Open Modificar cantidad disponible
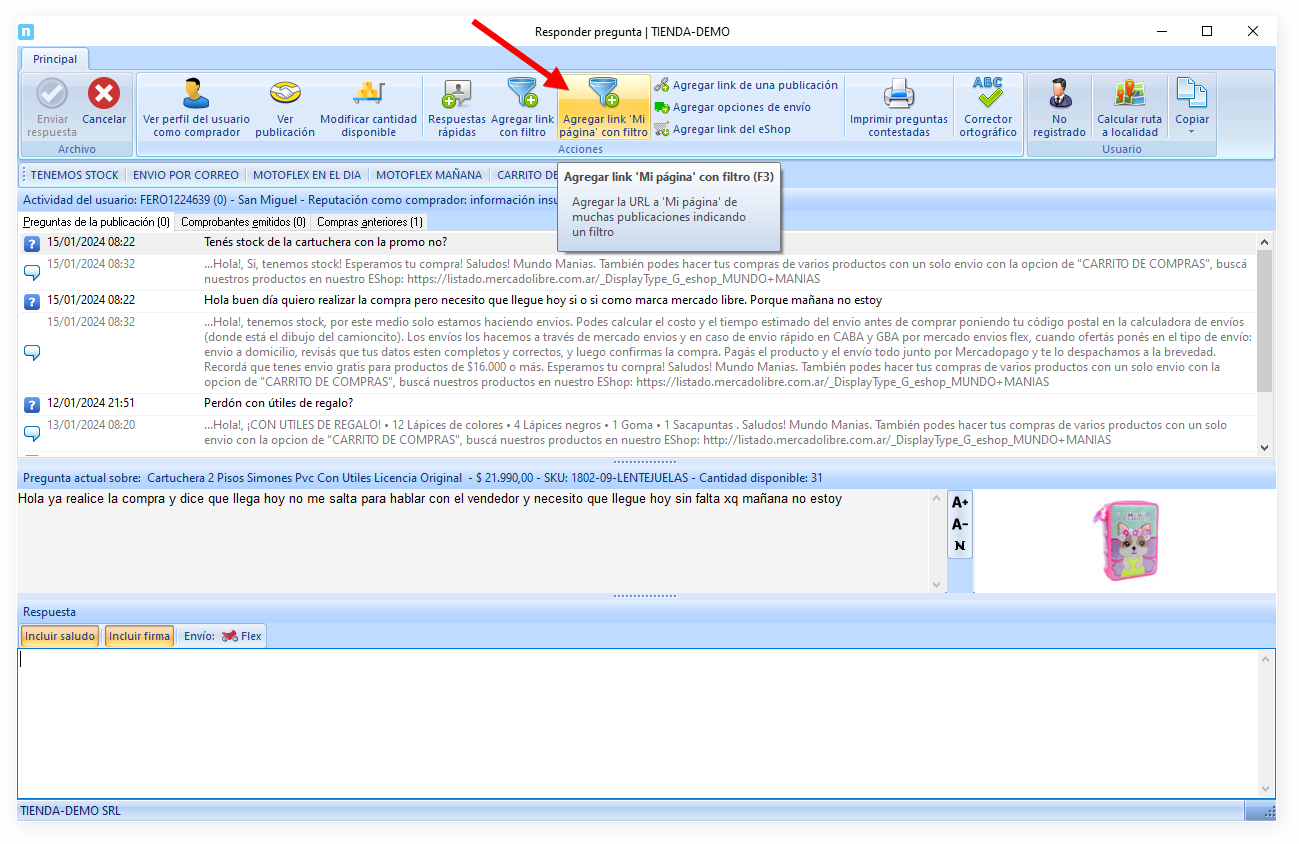This screenshot has height=844, width=1299. pyautogui.click(x=368, y=108)
